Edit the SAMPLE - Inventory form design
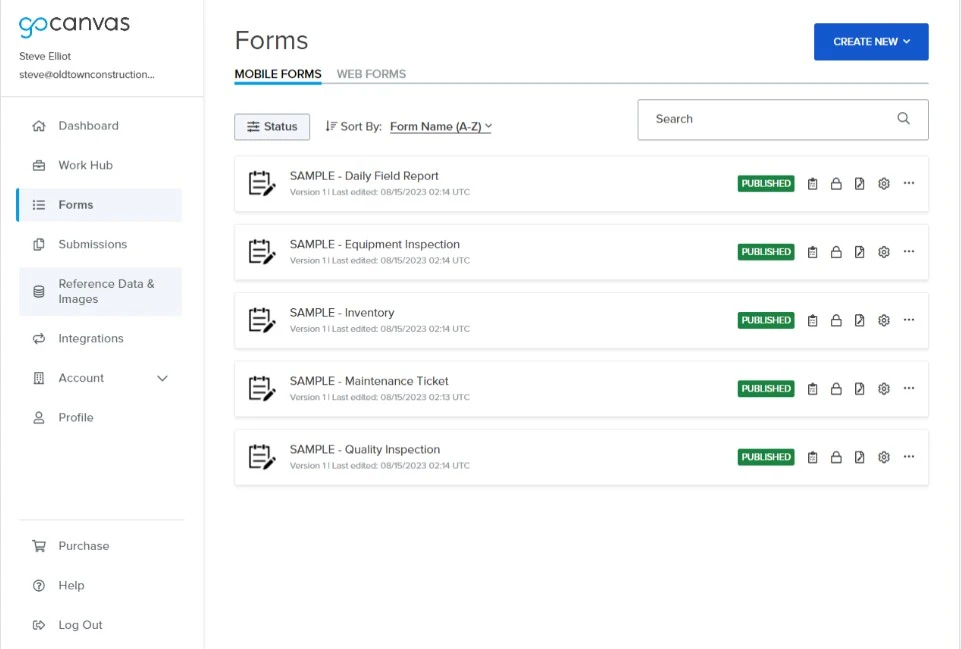This screenshot has width=961, height=649. coord(860,320)
